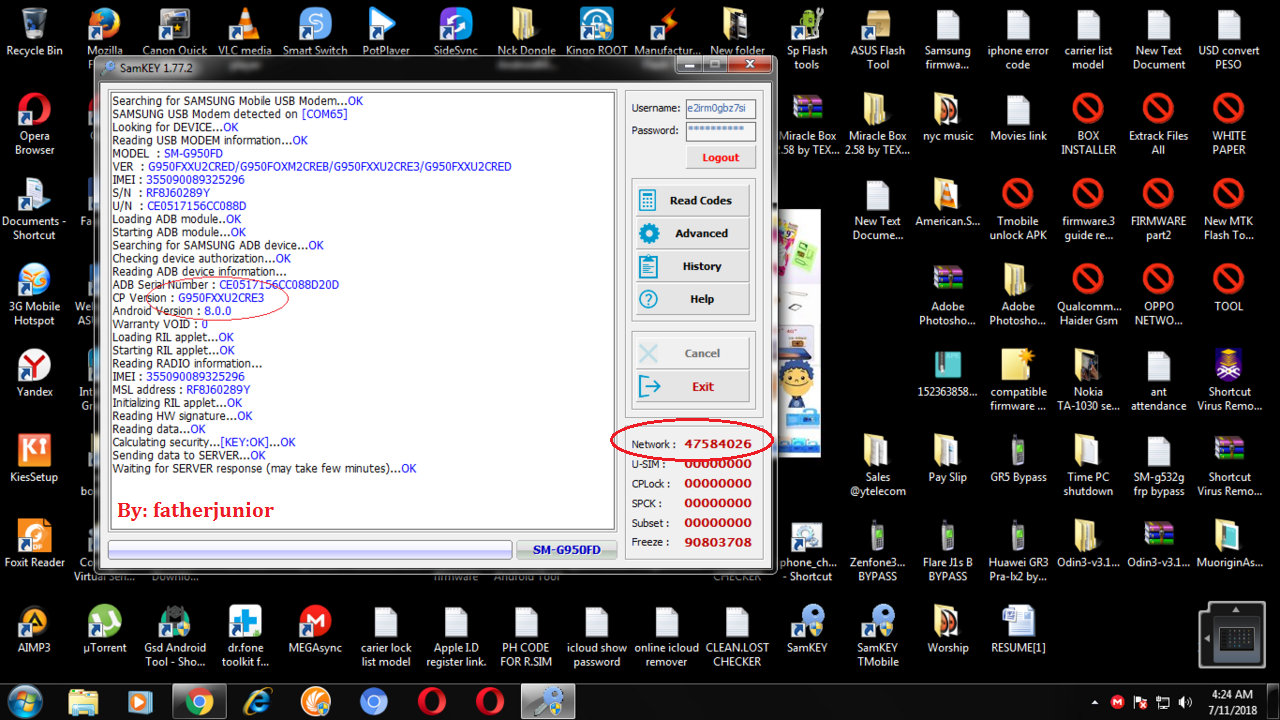The height and width of the screenshot is (720, 1280).
Task: Select the USD convert PESO file
Action: (1228, 39)
